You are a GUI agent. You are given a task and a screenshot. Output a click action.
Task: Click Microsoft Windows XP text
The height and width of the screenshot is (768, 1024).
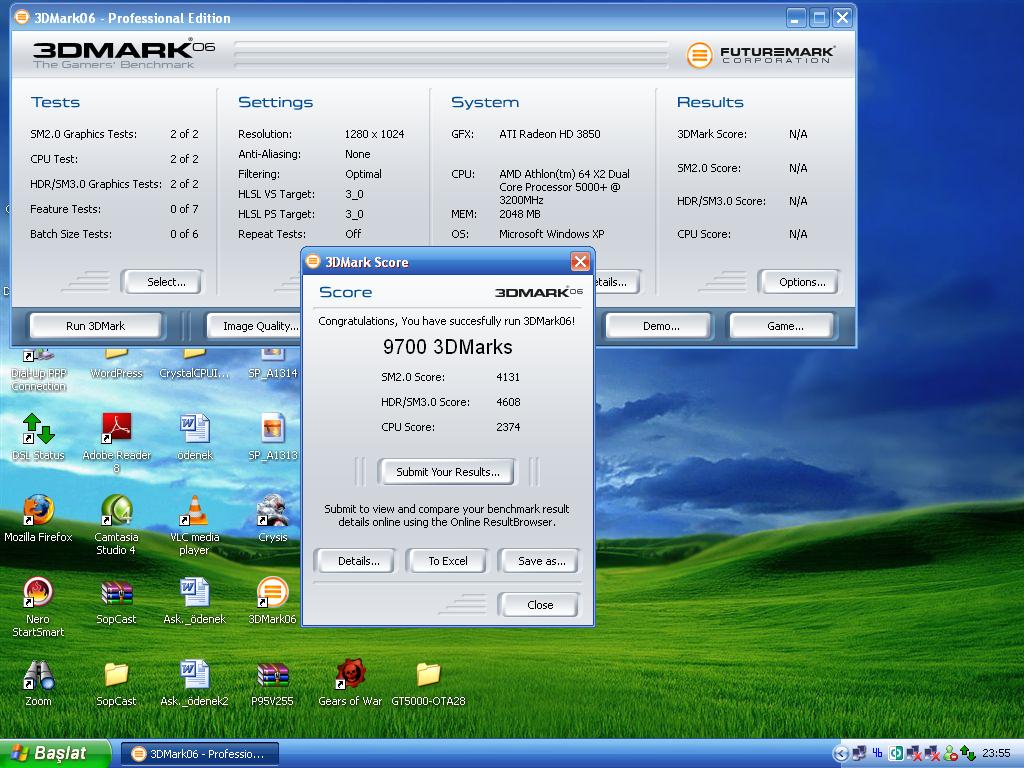coord(551,234)
